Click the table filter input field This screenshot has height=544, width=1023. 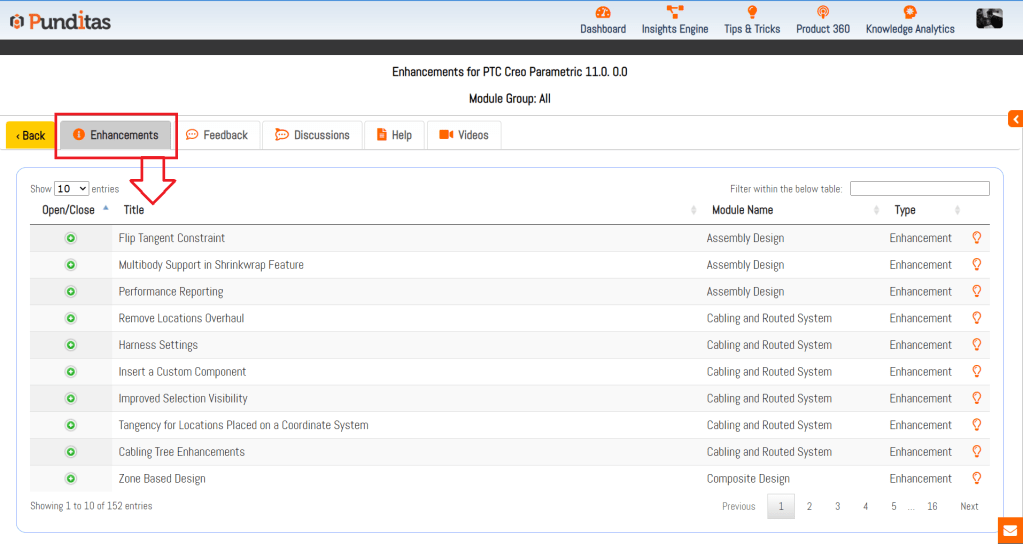(919, 188)
